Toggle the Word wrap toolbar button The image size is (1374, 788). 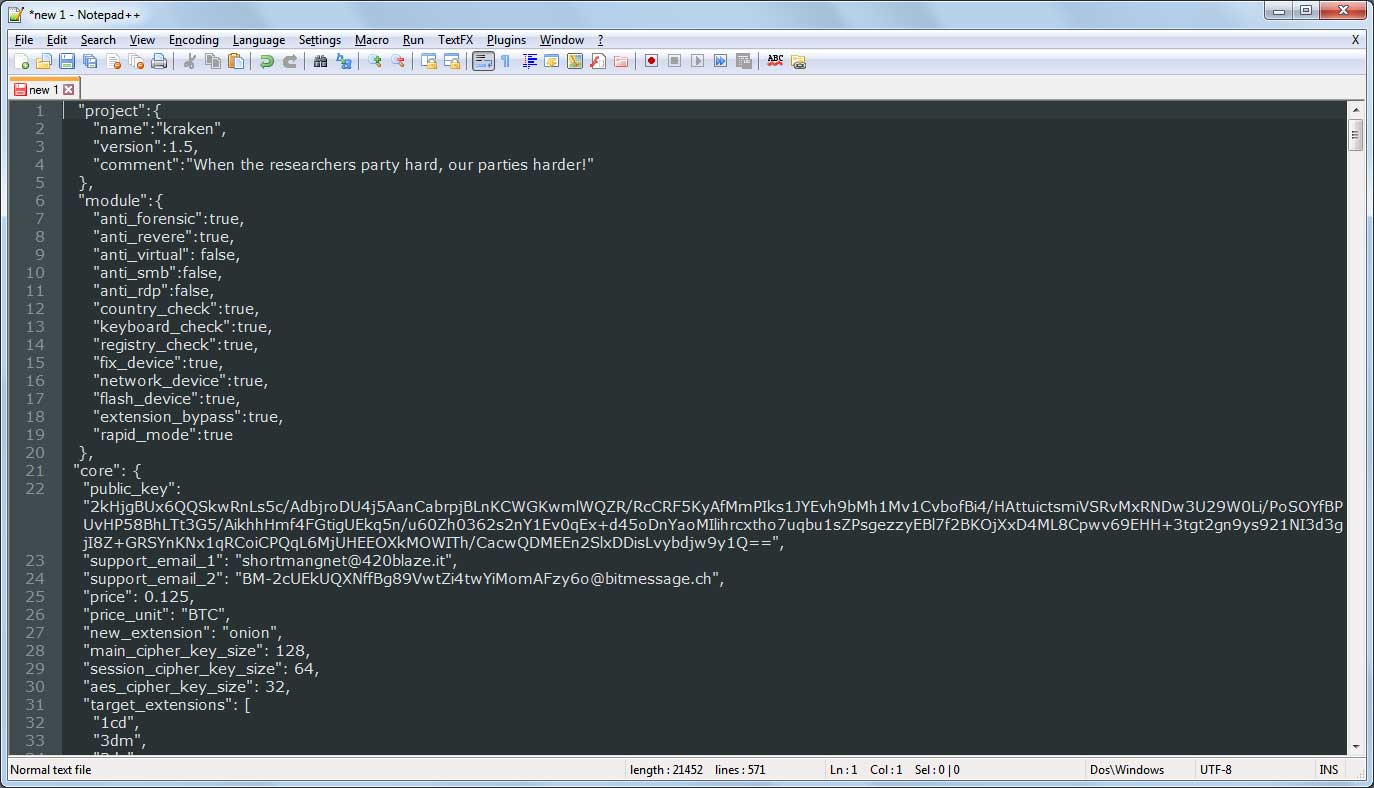click(483, 61)
